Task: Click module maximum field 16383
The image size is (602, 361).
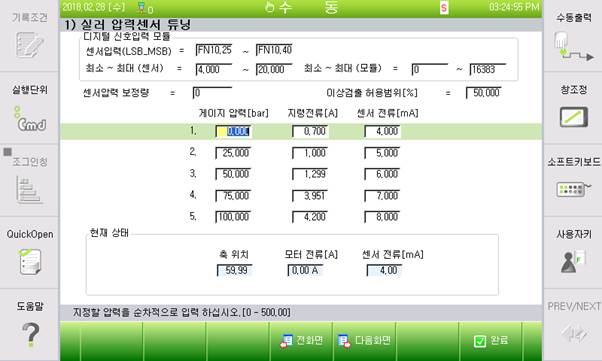Action: click(488, 70)
